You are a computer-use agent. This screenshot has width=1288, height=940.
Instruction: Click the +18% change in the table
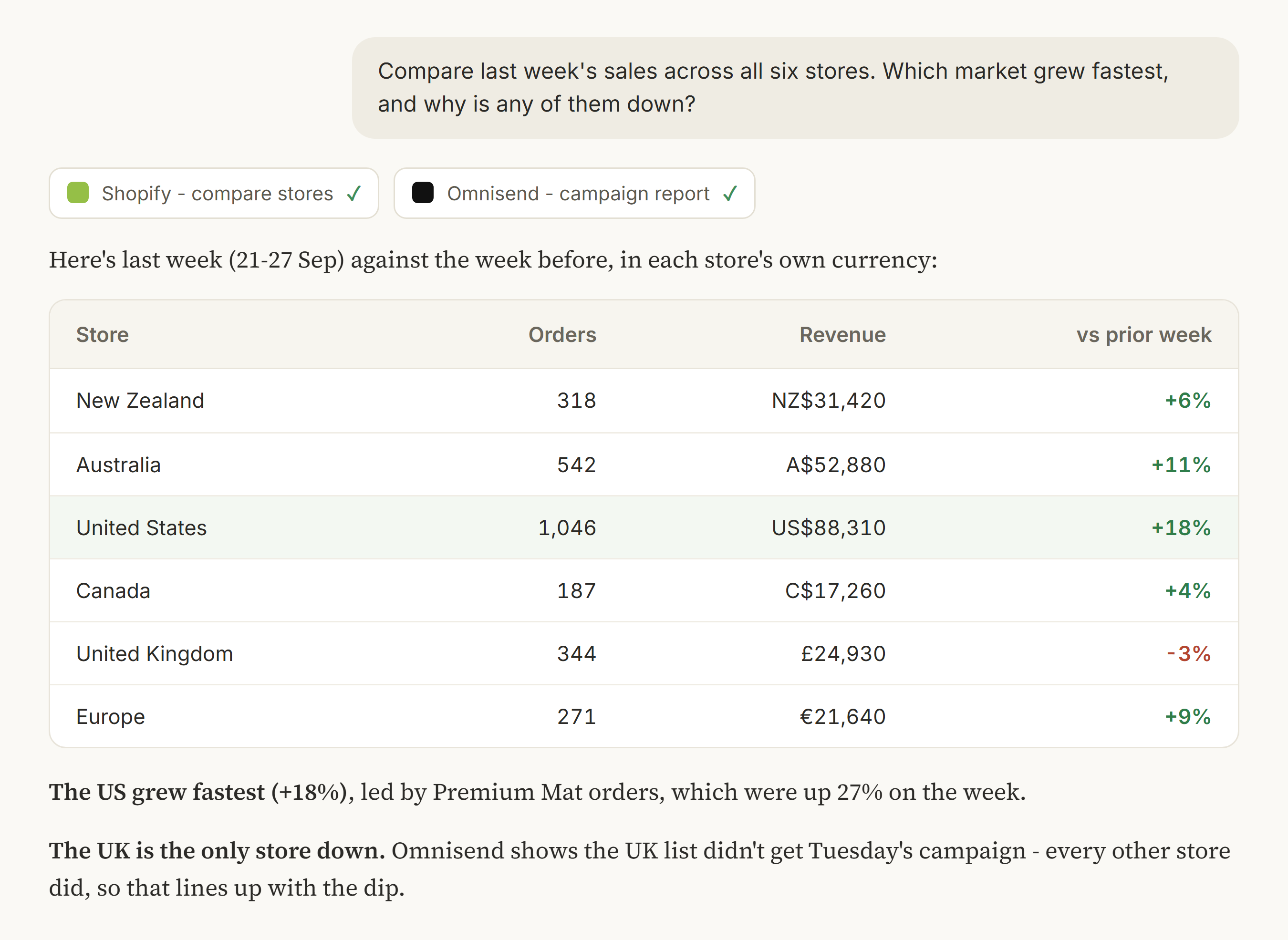point(1181,527)
